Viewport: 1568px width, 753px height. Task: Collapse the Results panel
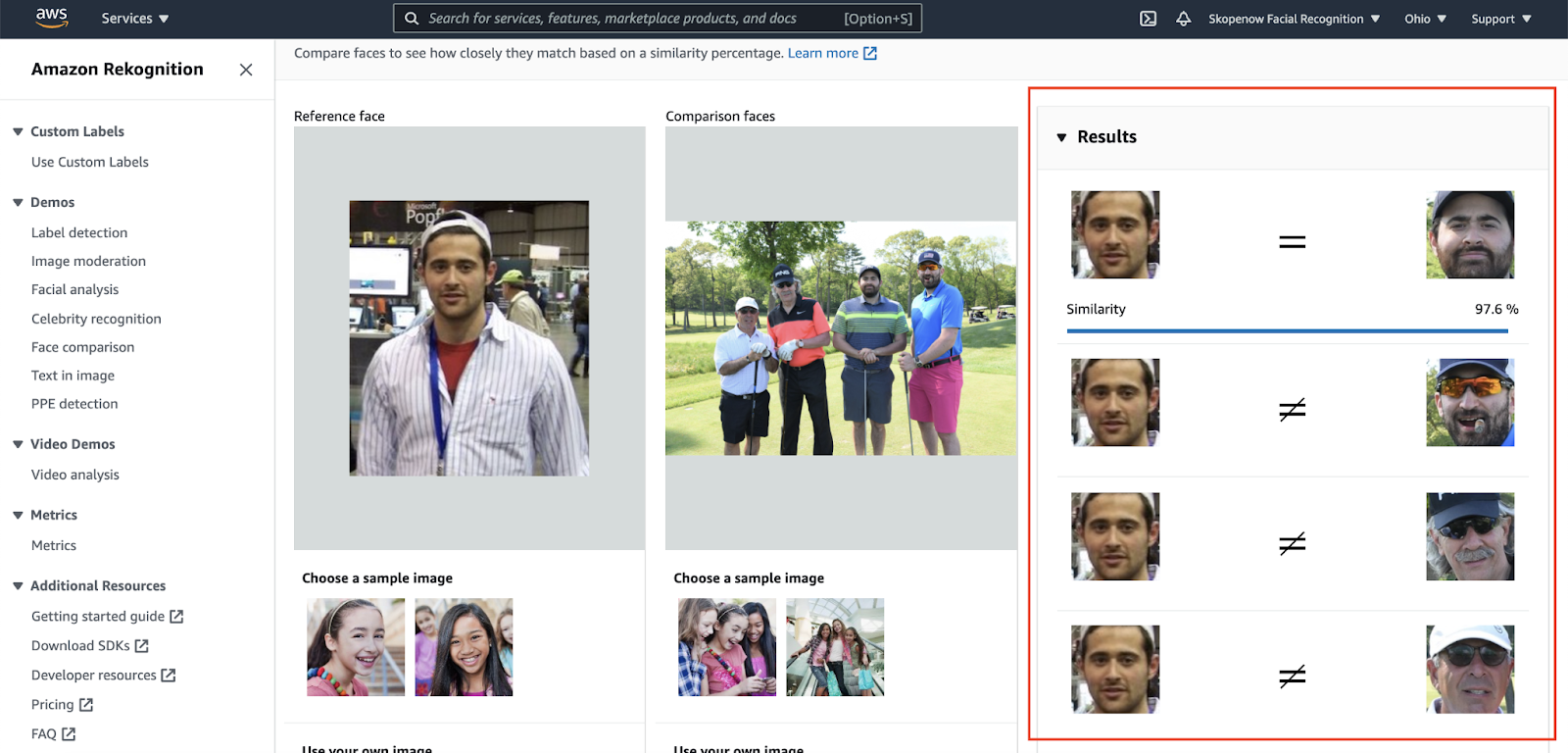1061,137
